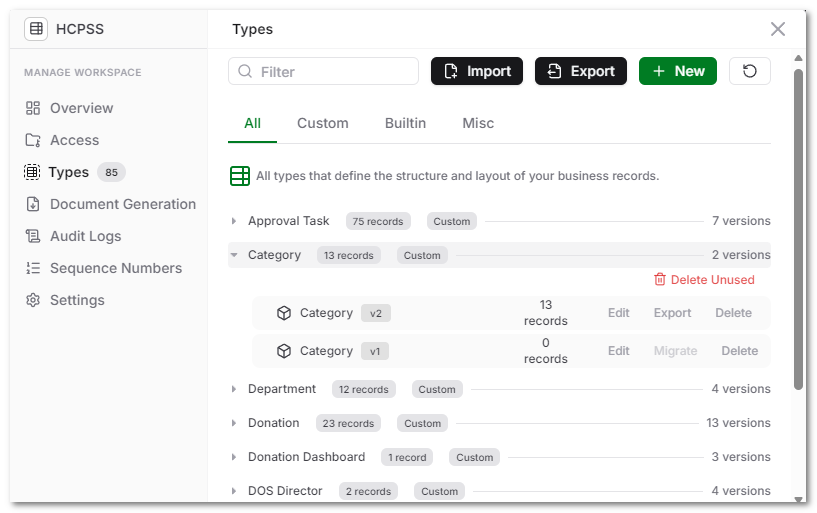The image size is (817, 513).
Task: Click the green table icon beside description
Action: click(240, 176)
